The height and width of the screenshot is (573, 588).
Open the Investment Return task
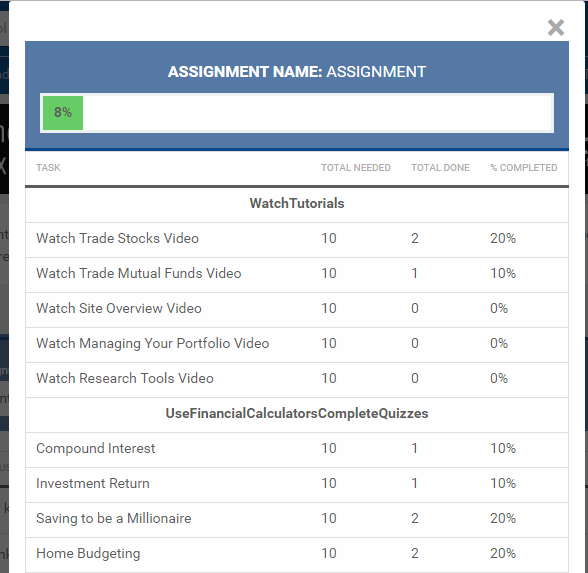pyautogui.click(x=93, y=483)
